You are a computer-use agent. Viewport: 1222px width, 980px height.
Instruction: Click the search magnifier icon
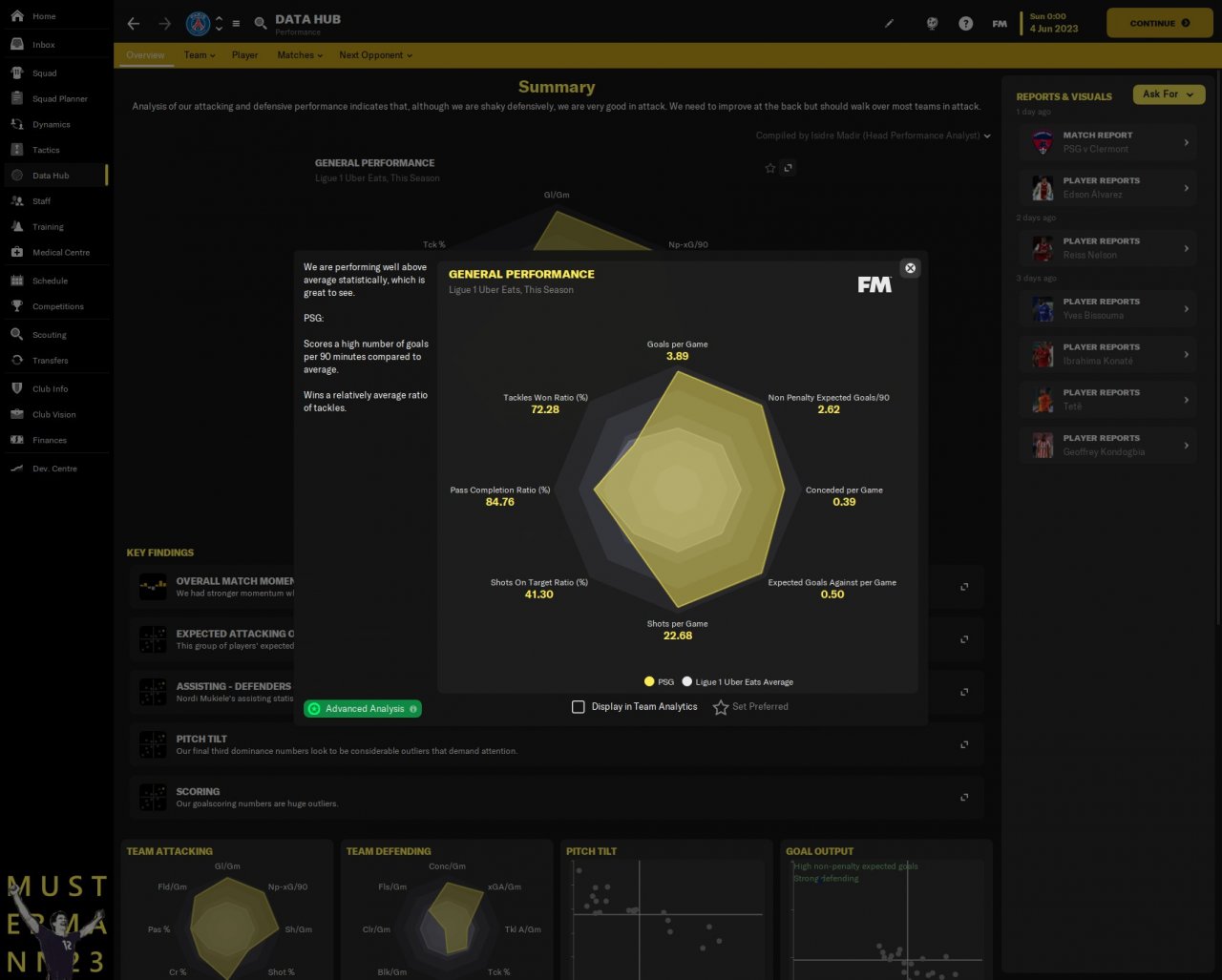261,24
